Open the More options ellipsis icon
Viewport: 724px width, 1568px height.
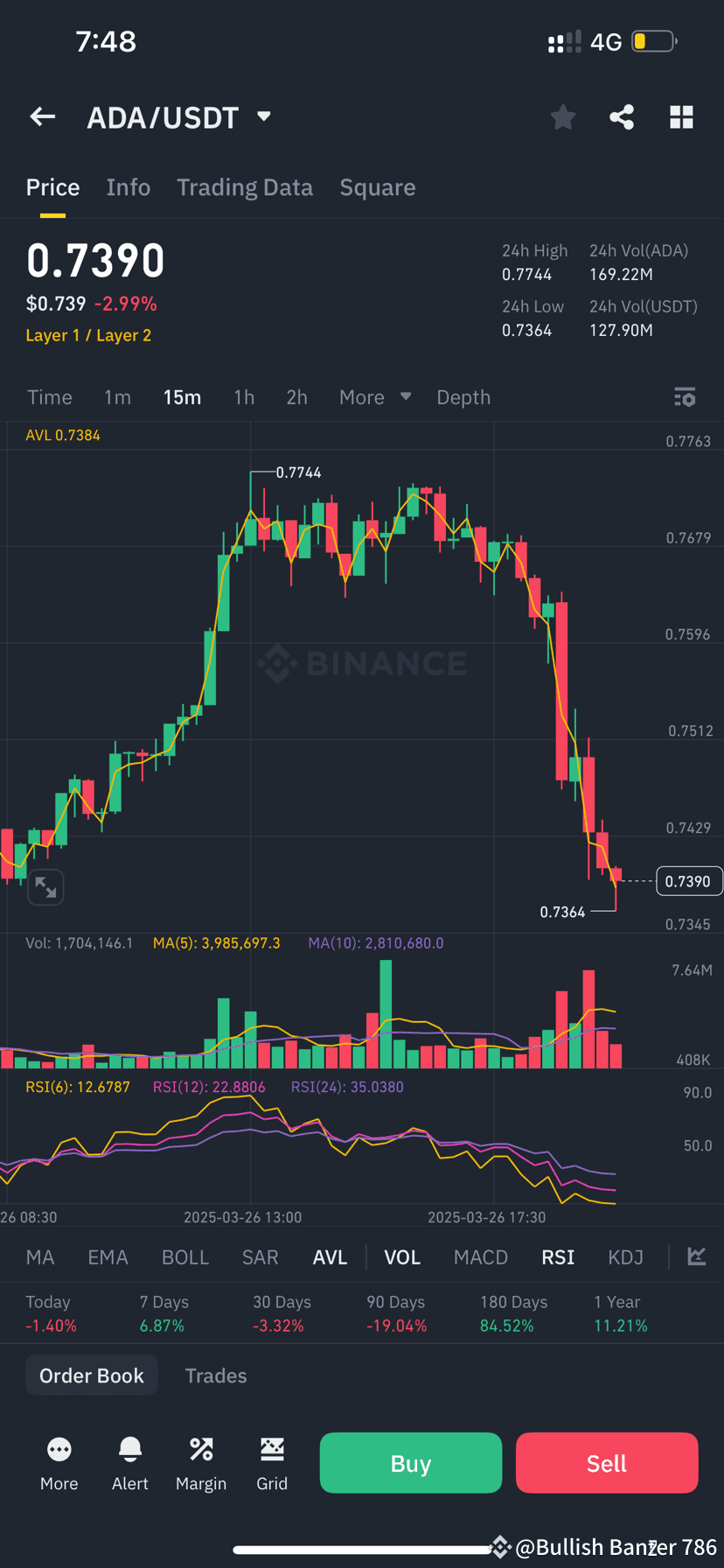[59, 1451]
